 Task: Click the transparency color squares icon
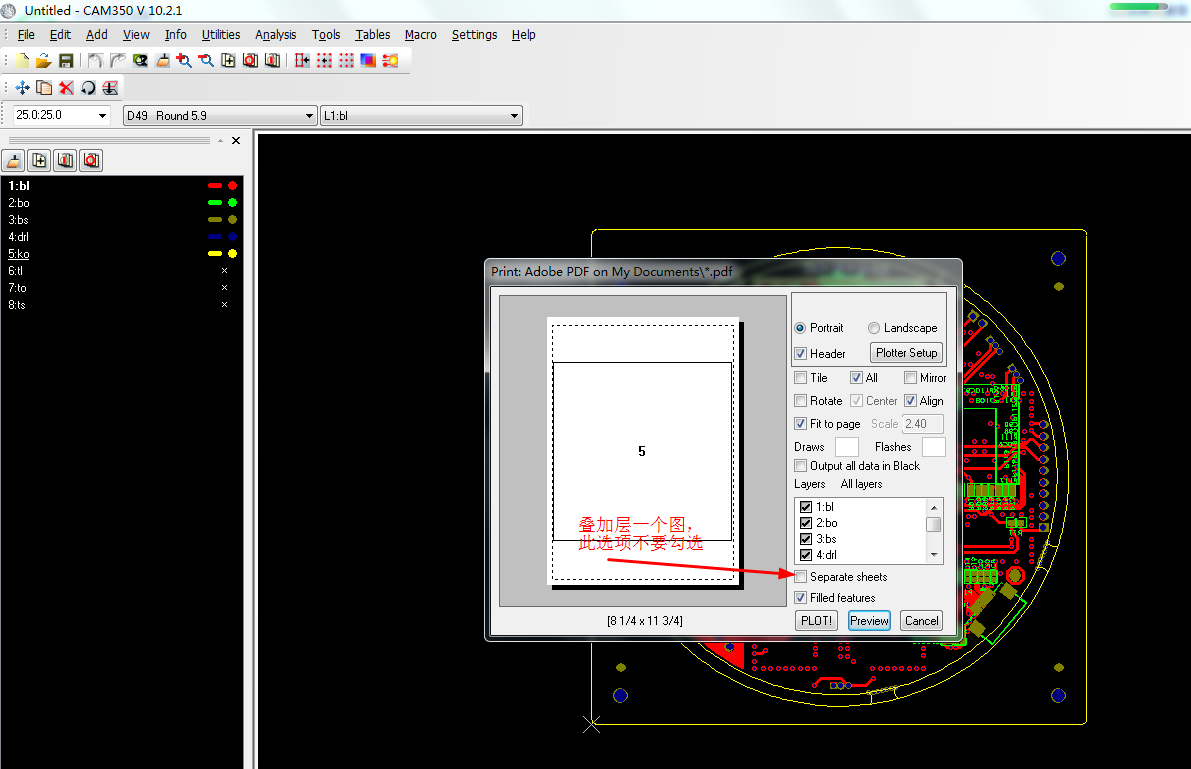(368, 61)
